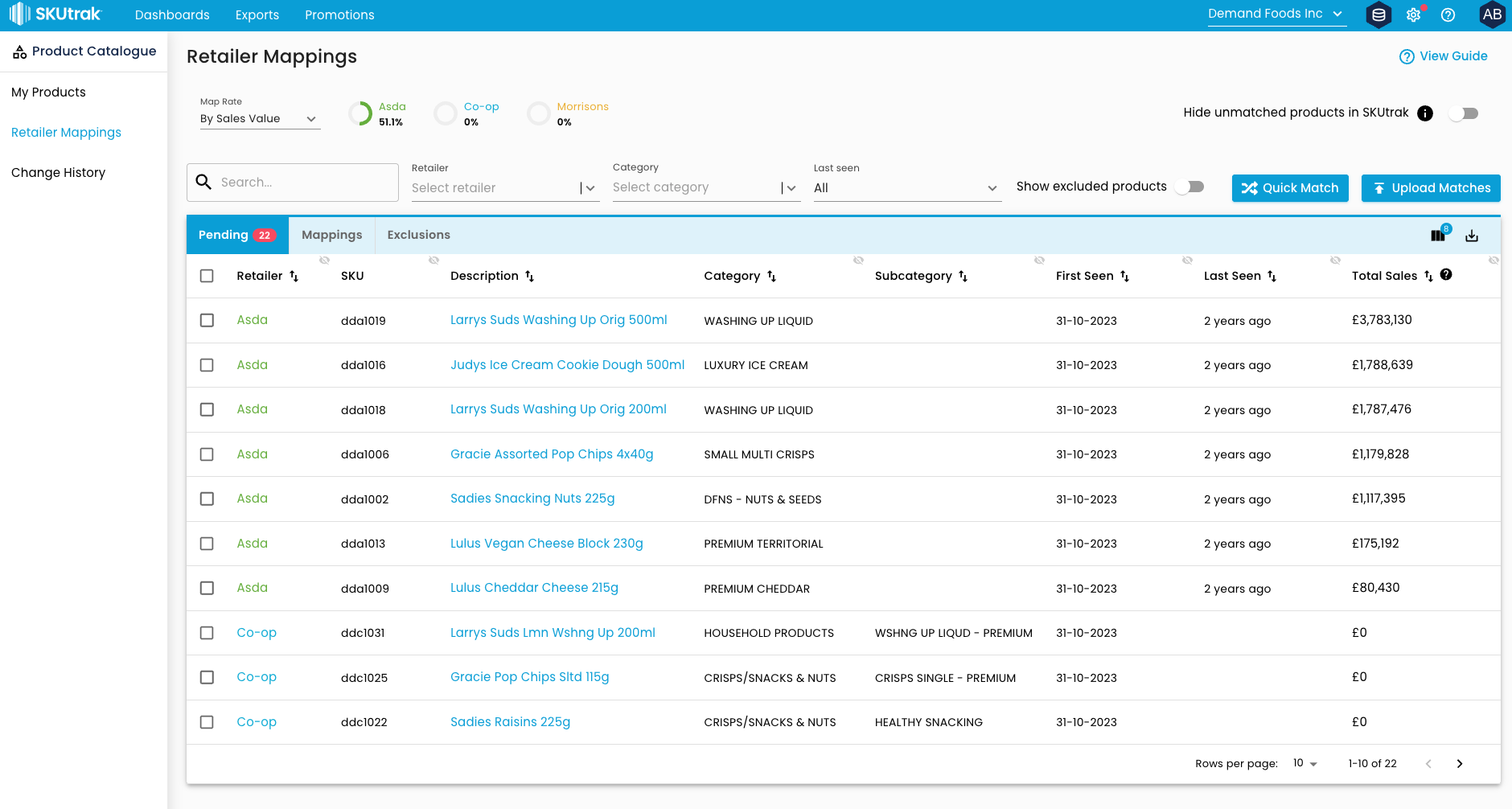Screen dimensions: 1512x809
Task: Open the Demand Foods Inc account dropdown
Action: [x=1276, y=14]
